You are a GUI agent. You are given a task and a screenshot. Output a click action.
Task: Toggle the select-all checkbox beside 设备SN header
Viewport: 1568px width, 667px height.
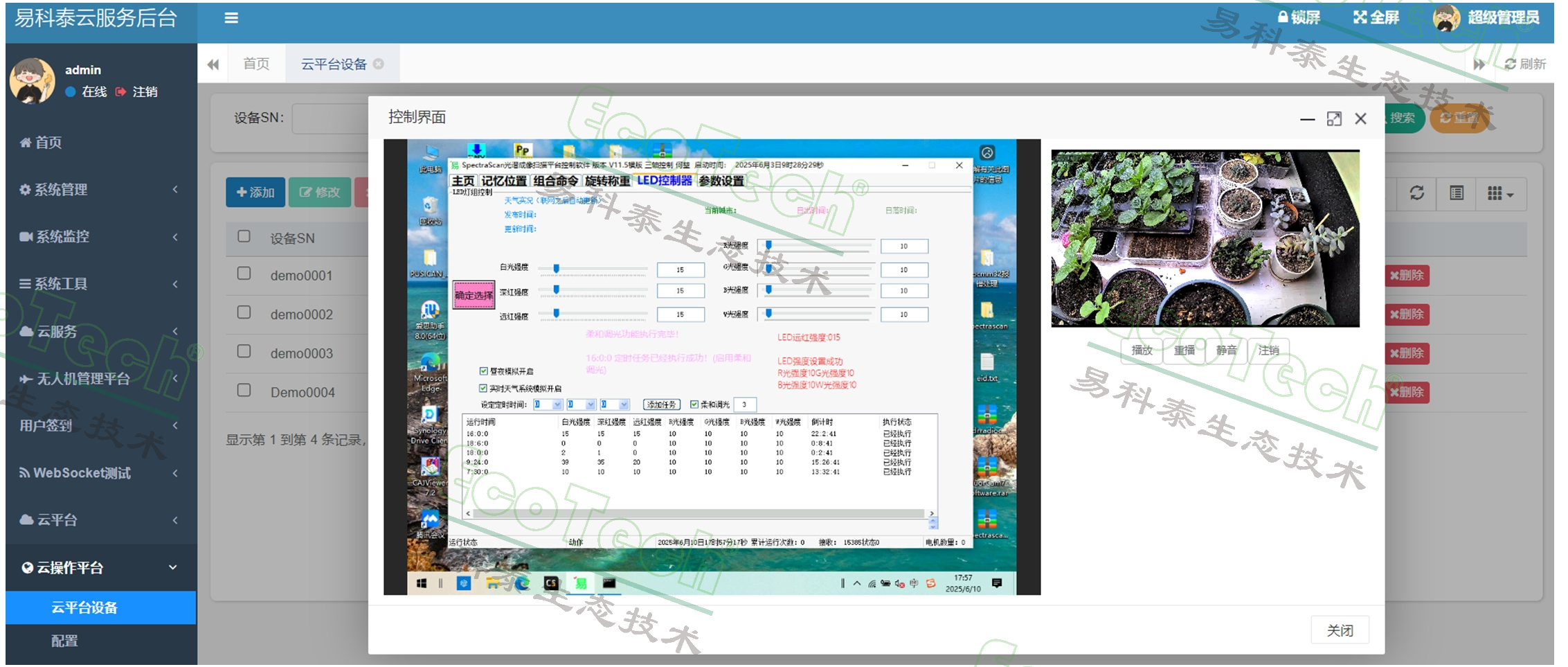[x=244, y=236]
